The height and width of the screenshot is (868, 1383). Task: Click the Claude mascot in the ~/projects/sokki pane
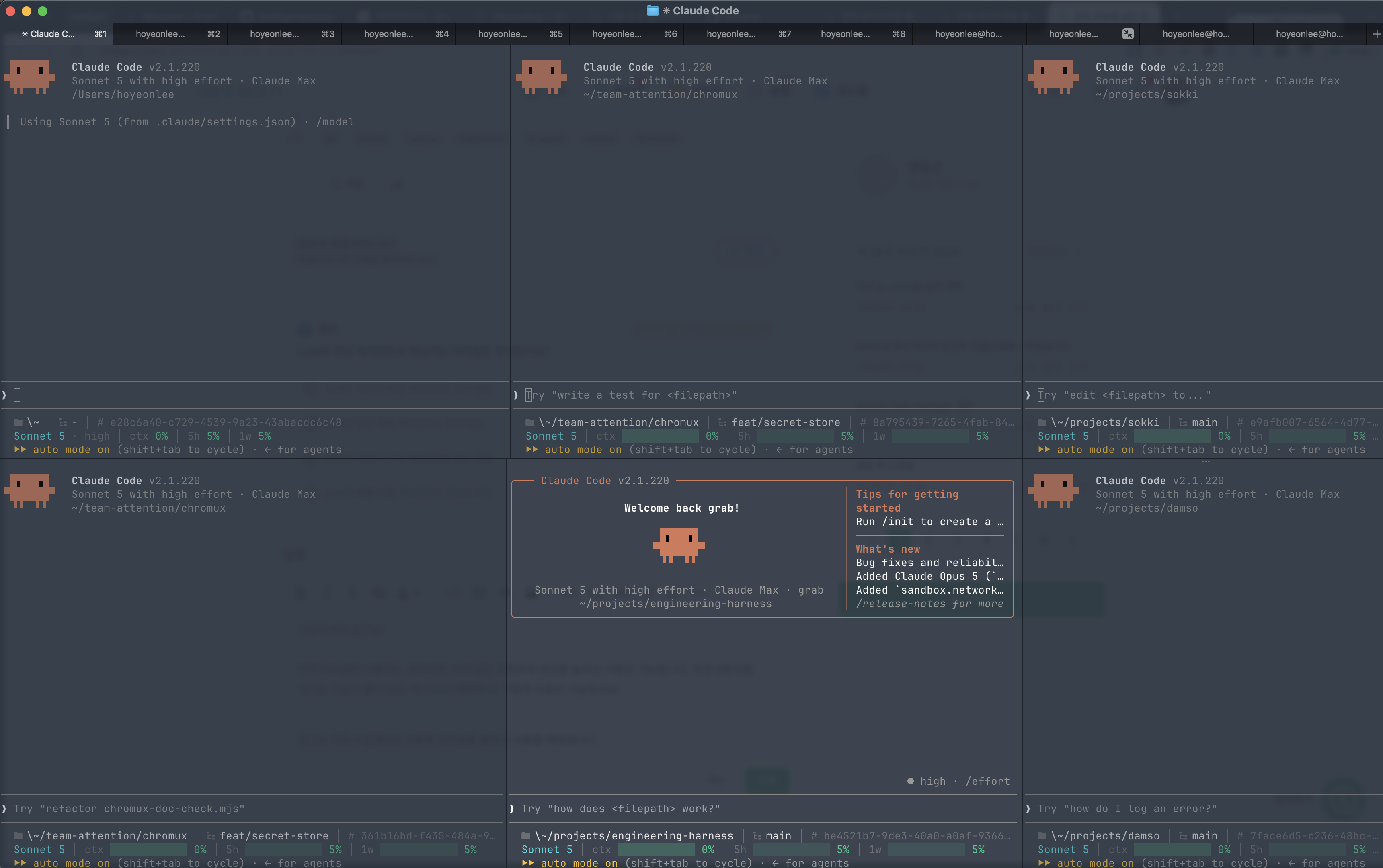click(1053, 77)
